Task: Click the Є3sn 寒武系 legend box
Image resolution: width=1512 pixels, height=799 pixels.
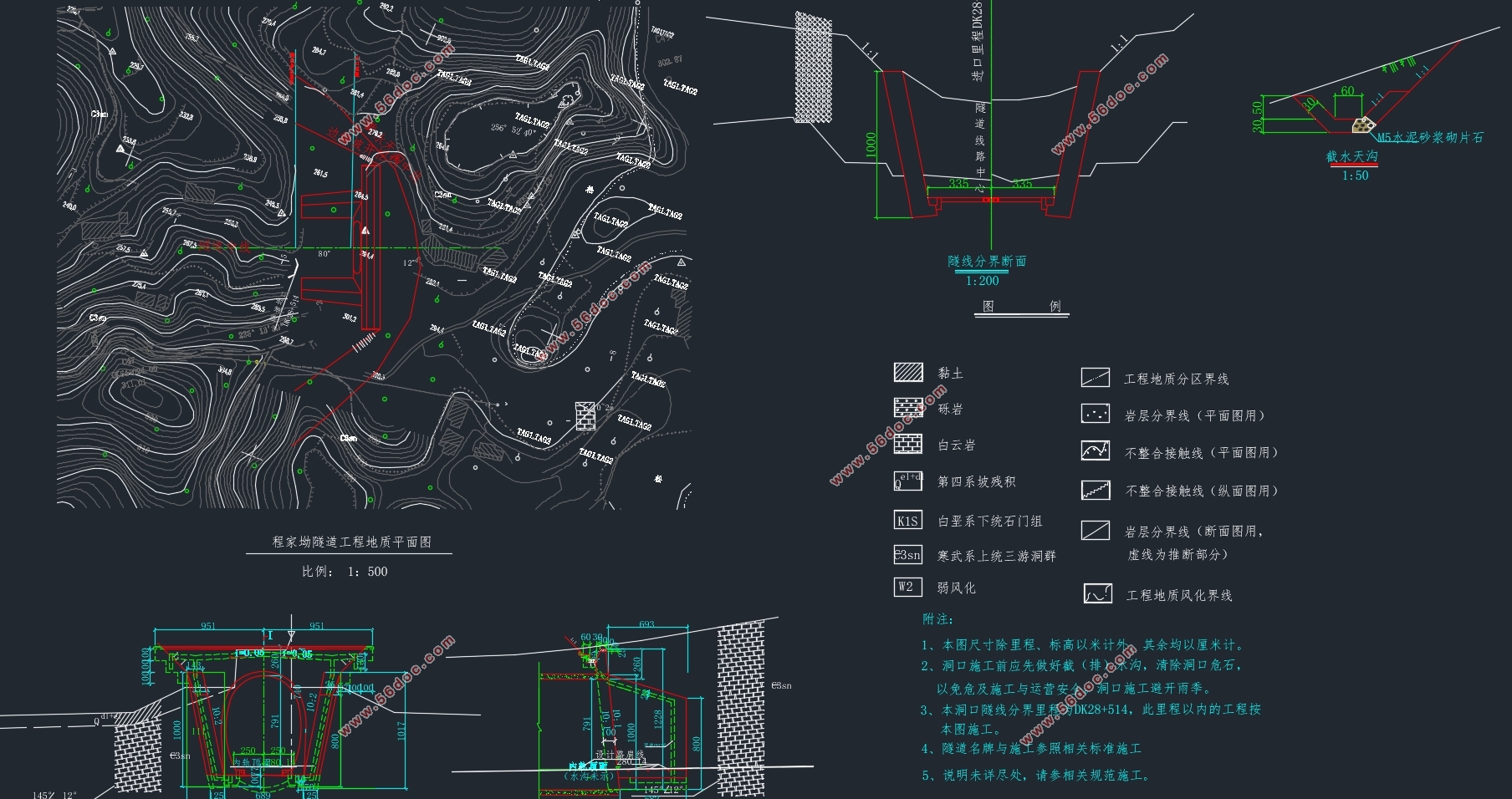Action: point(908,555)
